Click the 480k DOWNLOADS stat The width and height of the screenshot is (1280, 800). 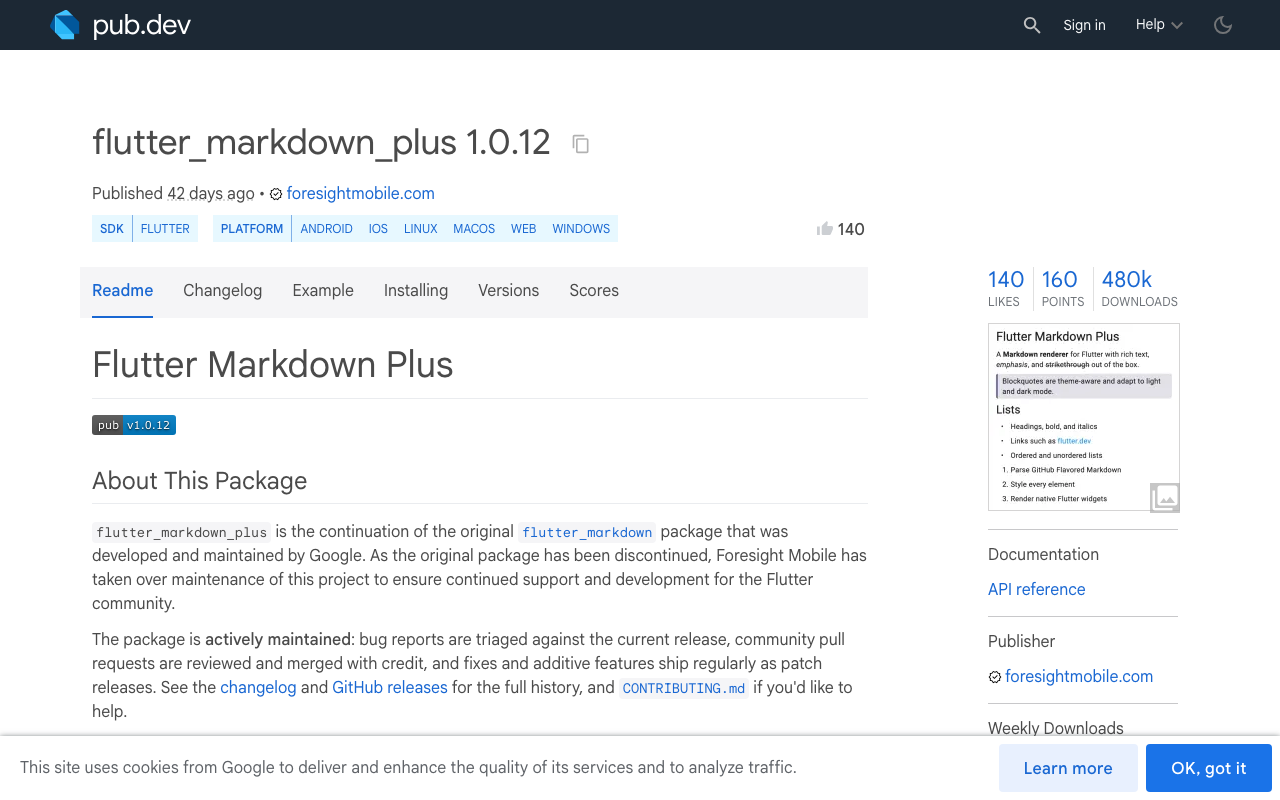pos(1139,287)
